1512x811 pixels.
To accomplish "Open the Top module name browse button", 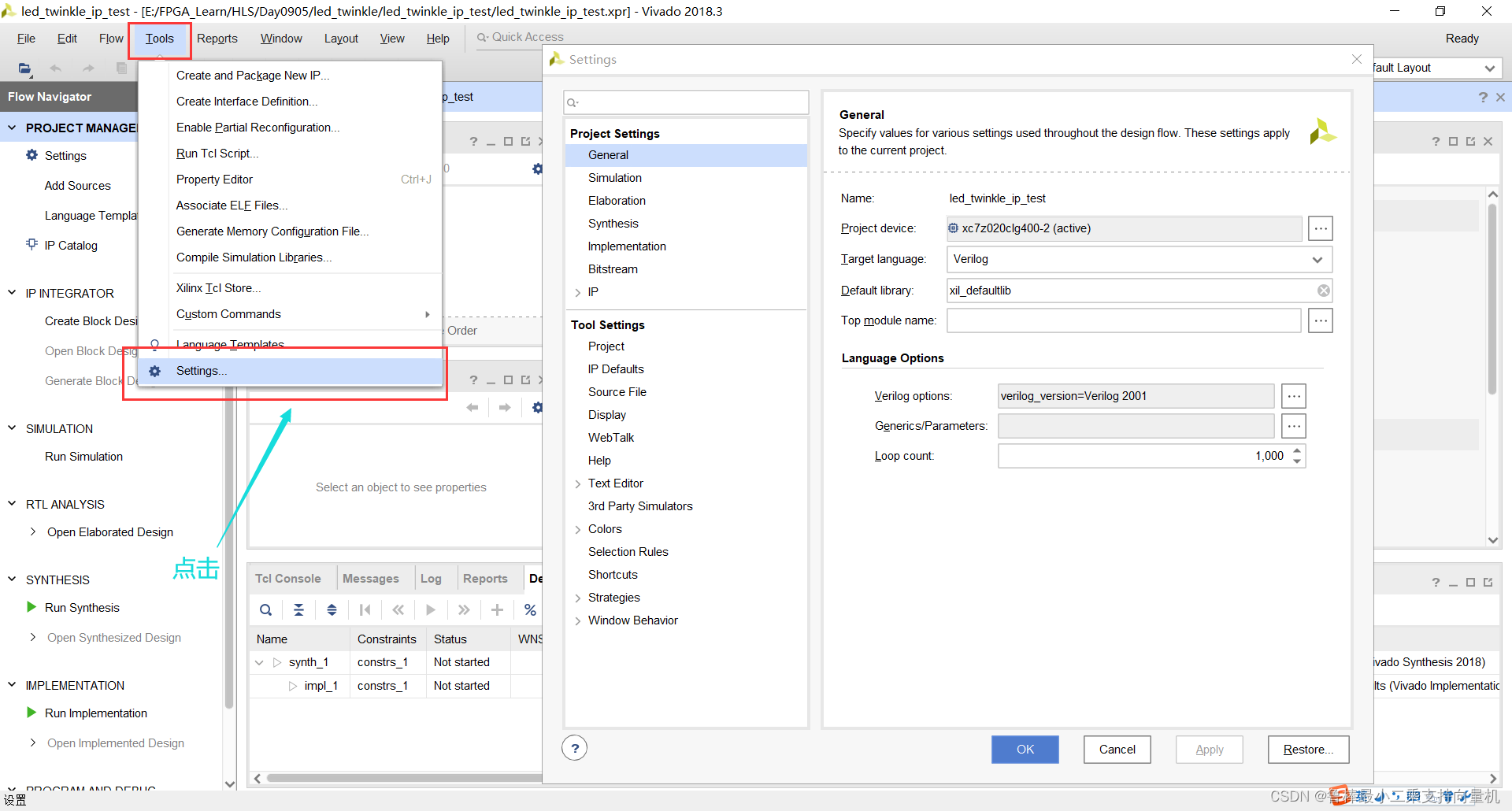I will (x=1321, y=320).
